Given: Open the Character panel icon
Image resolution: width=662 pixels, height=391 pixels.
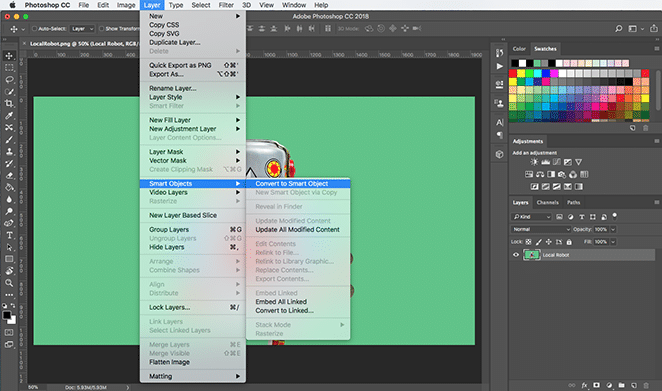Looking at the screenshot, I should (x=499, y=122).
